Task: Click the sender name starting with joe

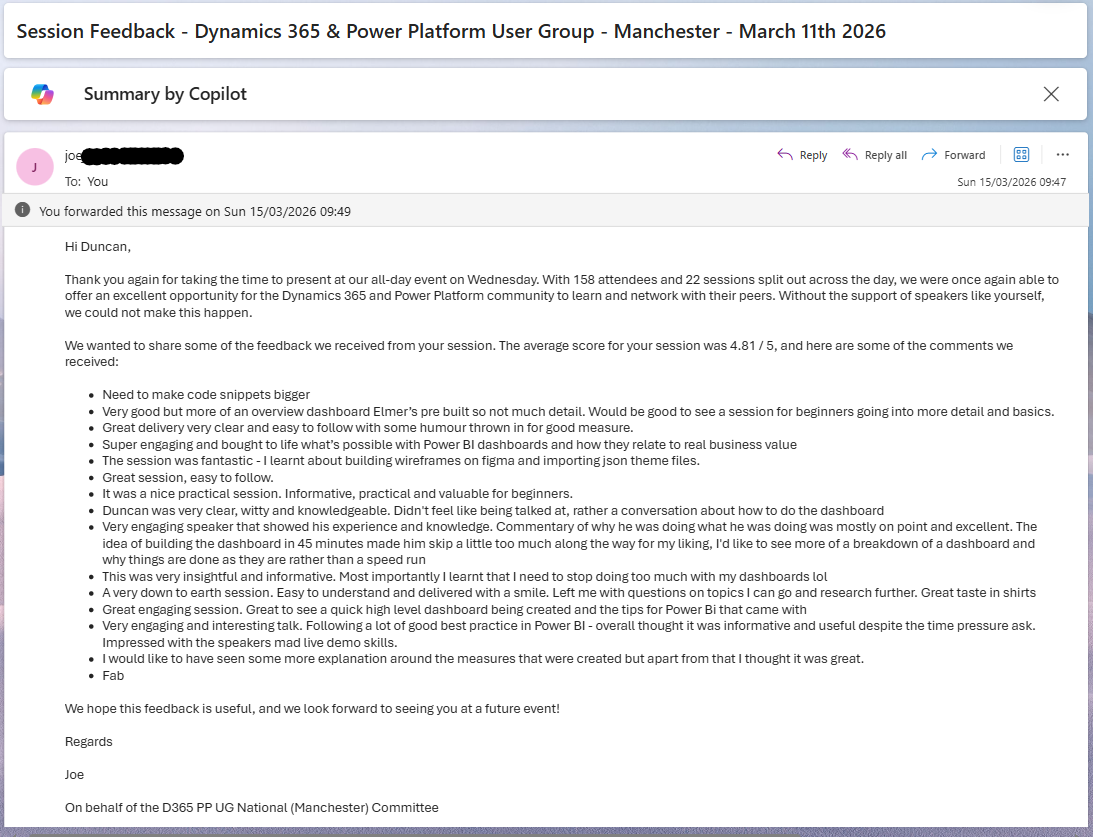Action: pyautogui.click(x=124, y=155)
